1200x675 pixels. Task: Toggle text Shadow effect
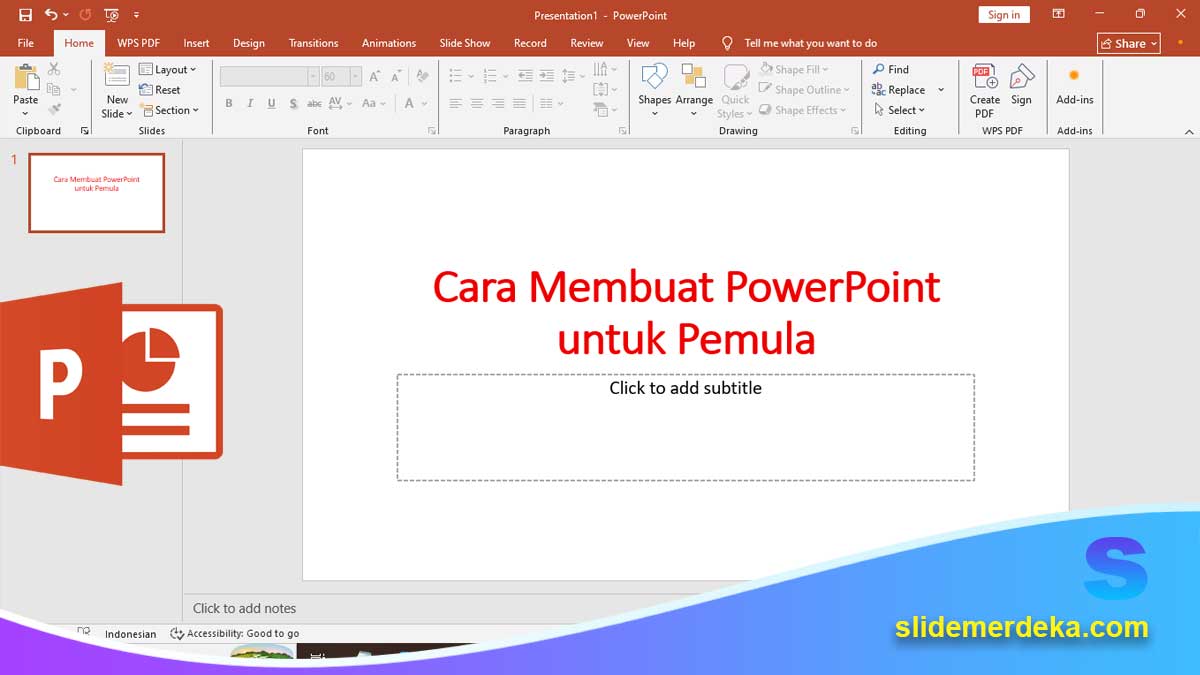tap(293, 103)
